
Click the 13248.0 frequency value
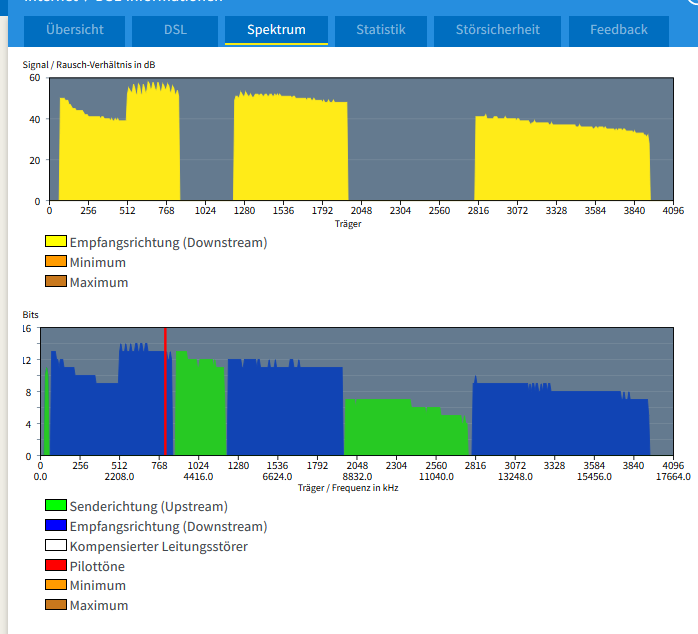515,477
